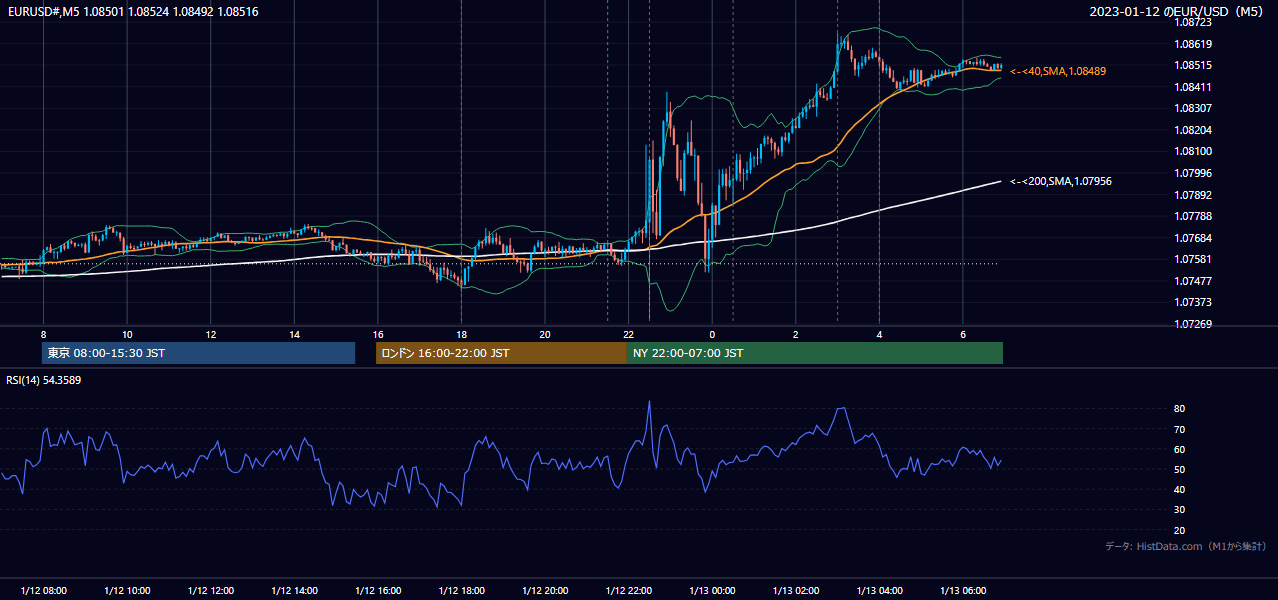Click price axis value 1.07788
Viewport: 1278px width, 600px height.
point(1194,216)
